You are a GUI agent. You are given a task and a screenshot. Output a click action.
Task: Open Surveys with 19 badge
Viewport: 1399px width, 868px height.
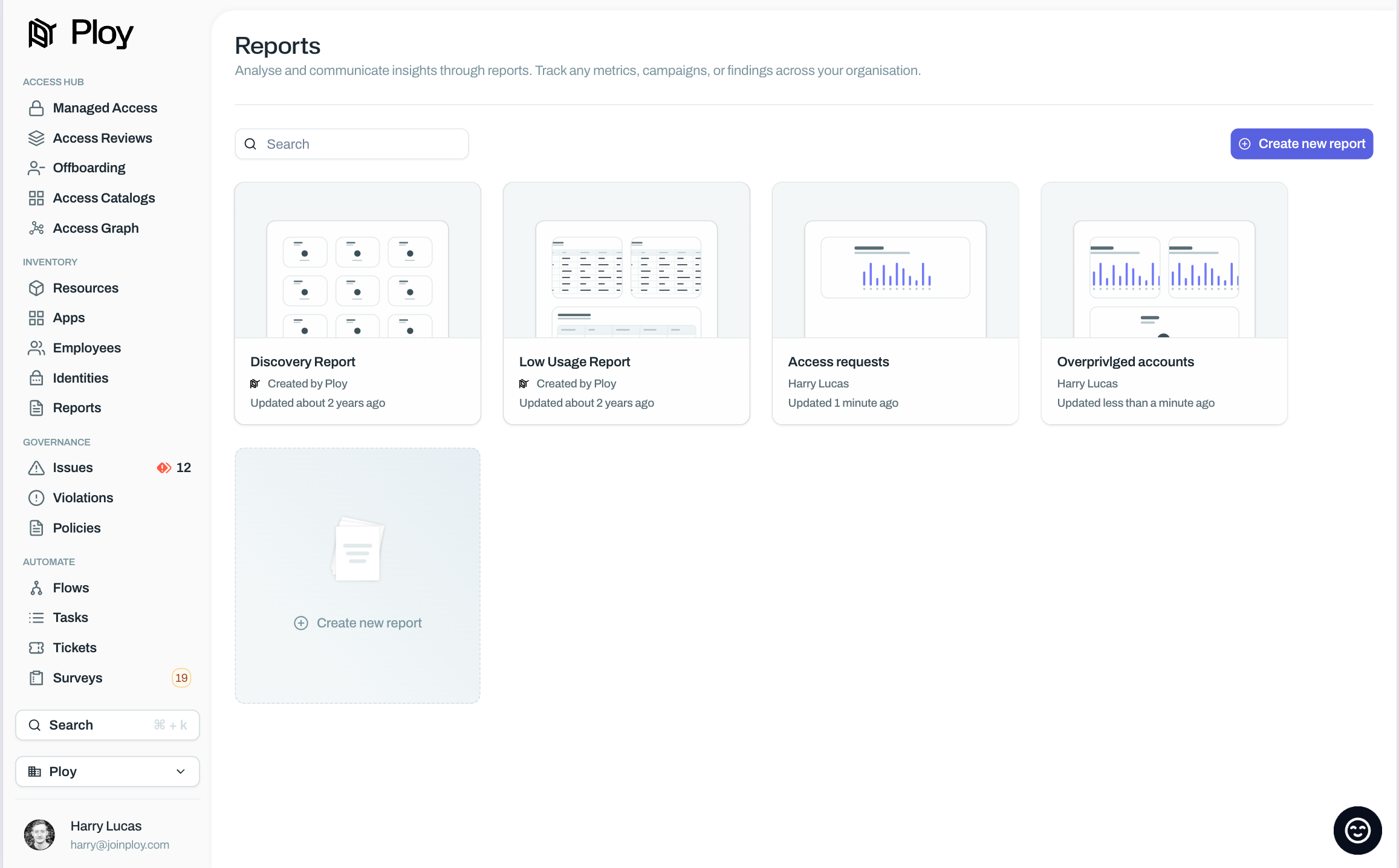pos(77,678)
